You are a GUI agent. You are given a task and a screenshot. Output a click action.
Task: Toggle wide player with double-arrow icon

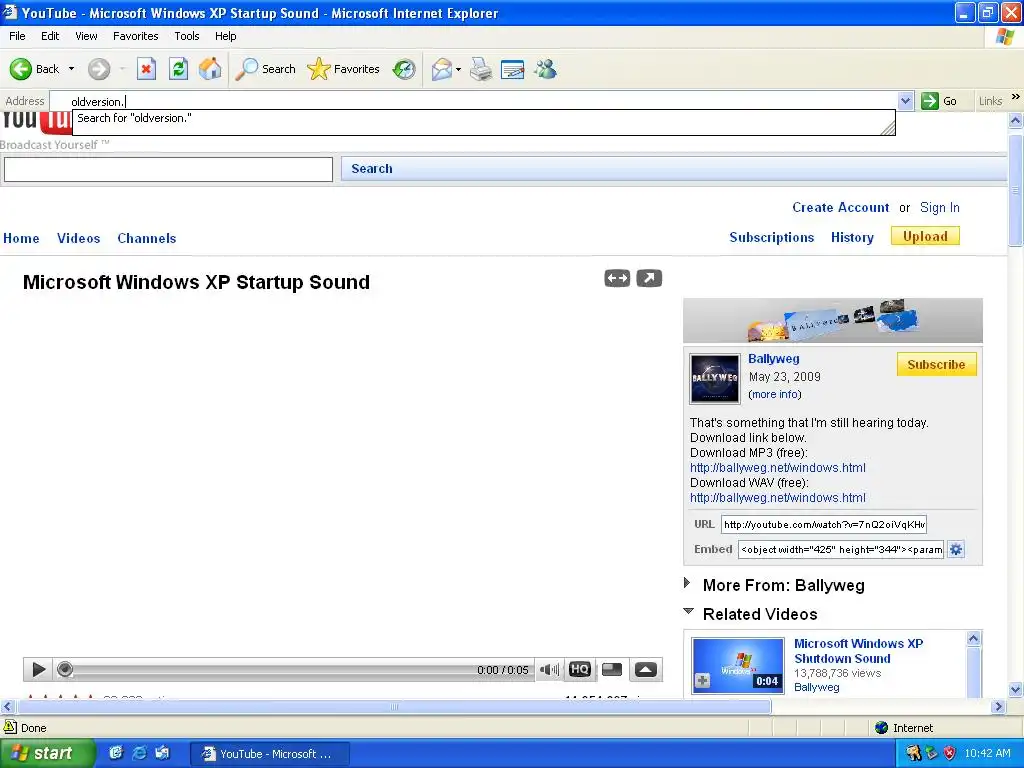pyautogui.click(x=617, y=278)
